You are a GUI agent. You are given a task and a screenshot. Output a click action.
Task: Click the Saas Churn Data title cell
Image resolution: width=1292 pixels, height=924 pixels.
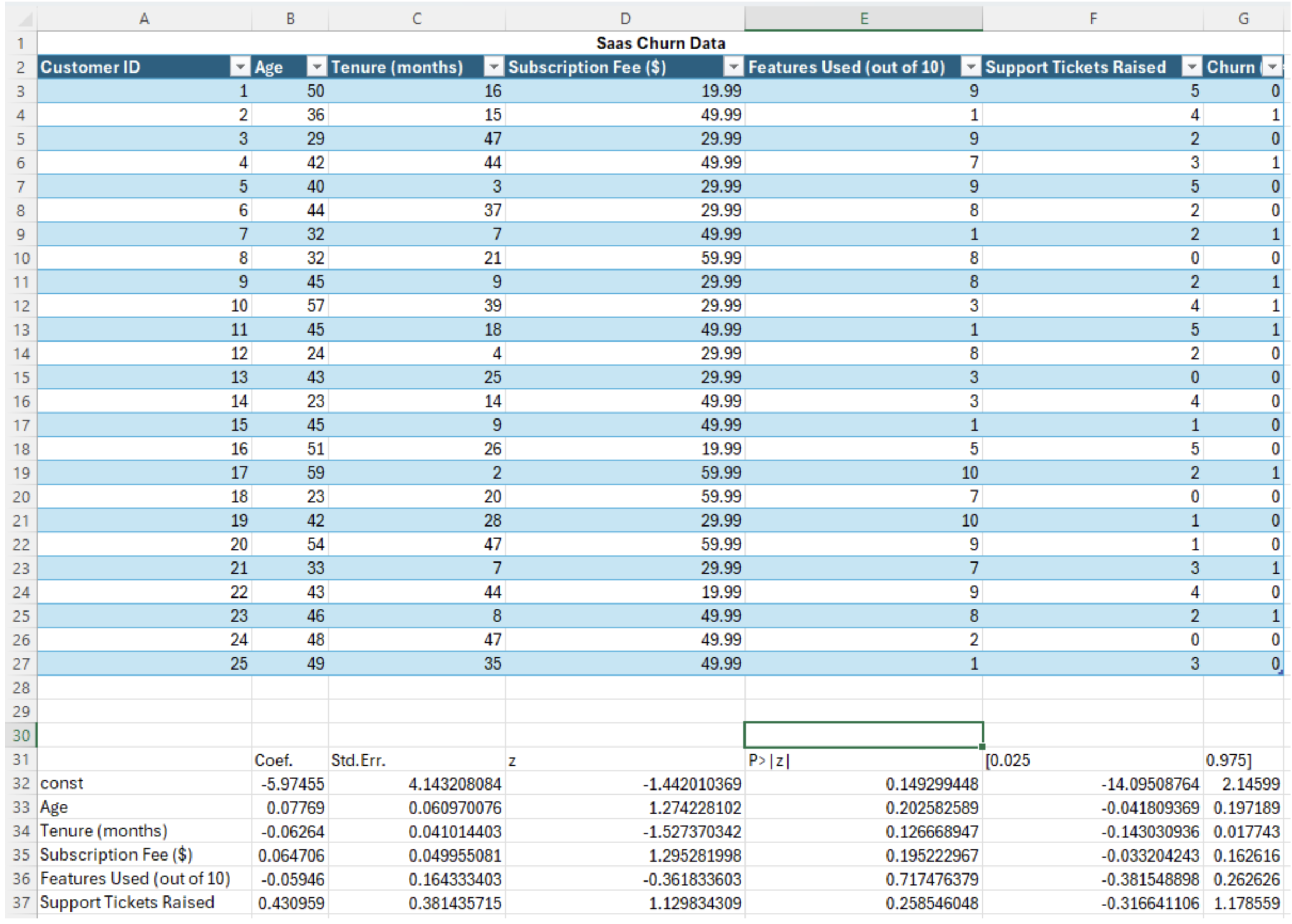tap(660, 43)
